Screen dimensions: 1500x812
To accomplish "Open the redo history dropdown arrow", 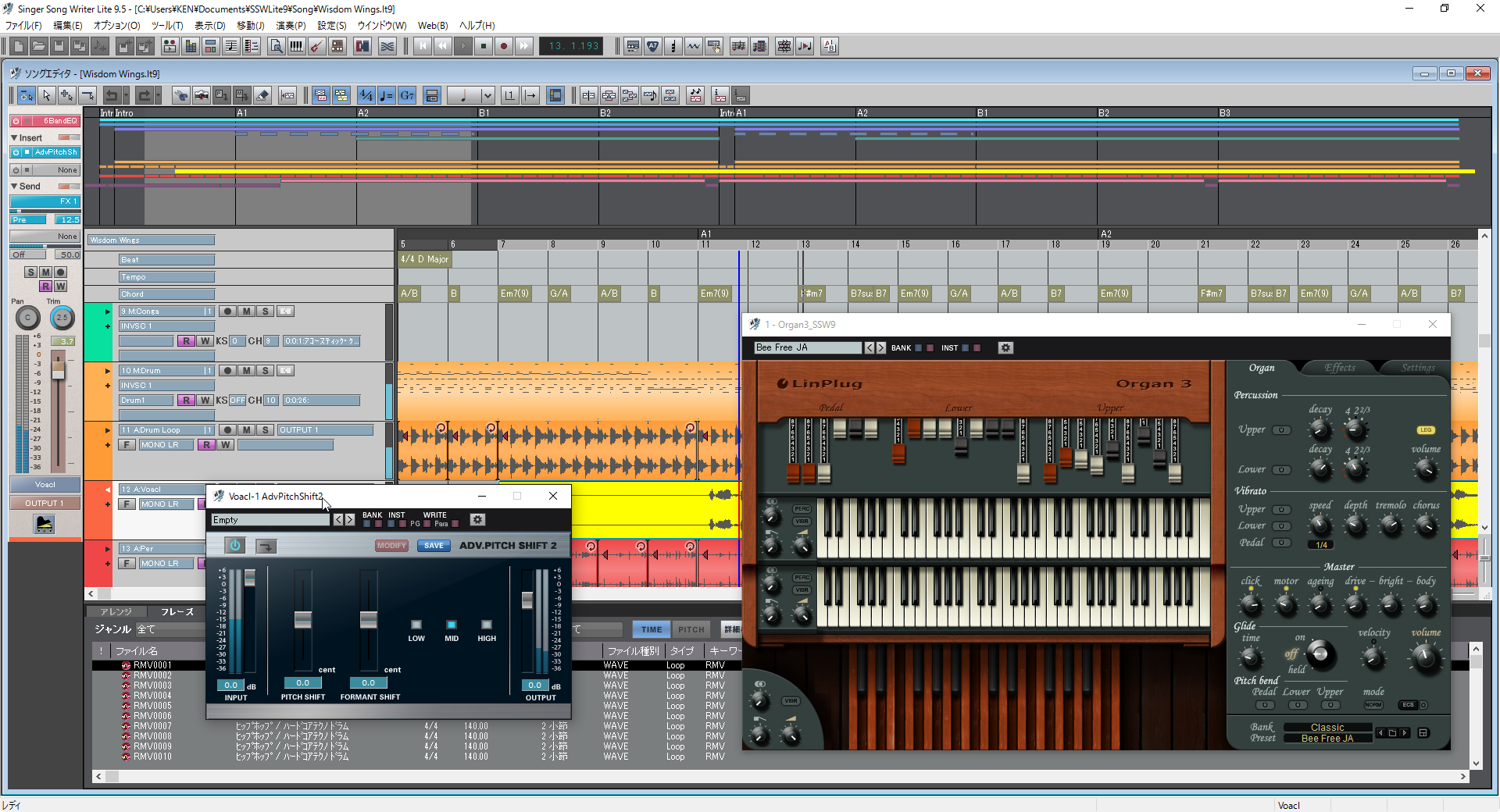I will [158, 95].
